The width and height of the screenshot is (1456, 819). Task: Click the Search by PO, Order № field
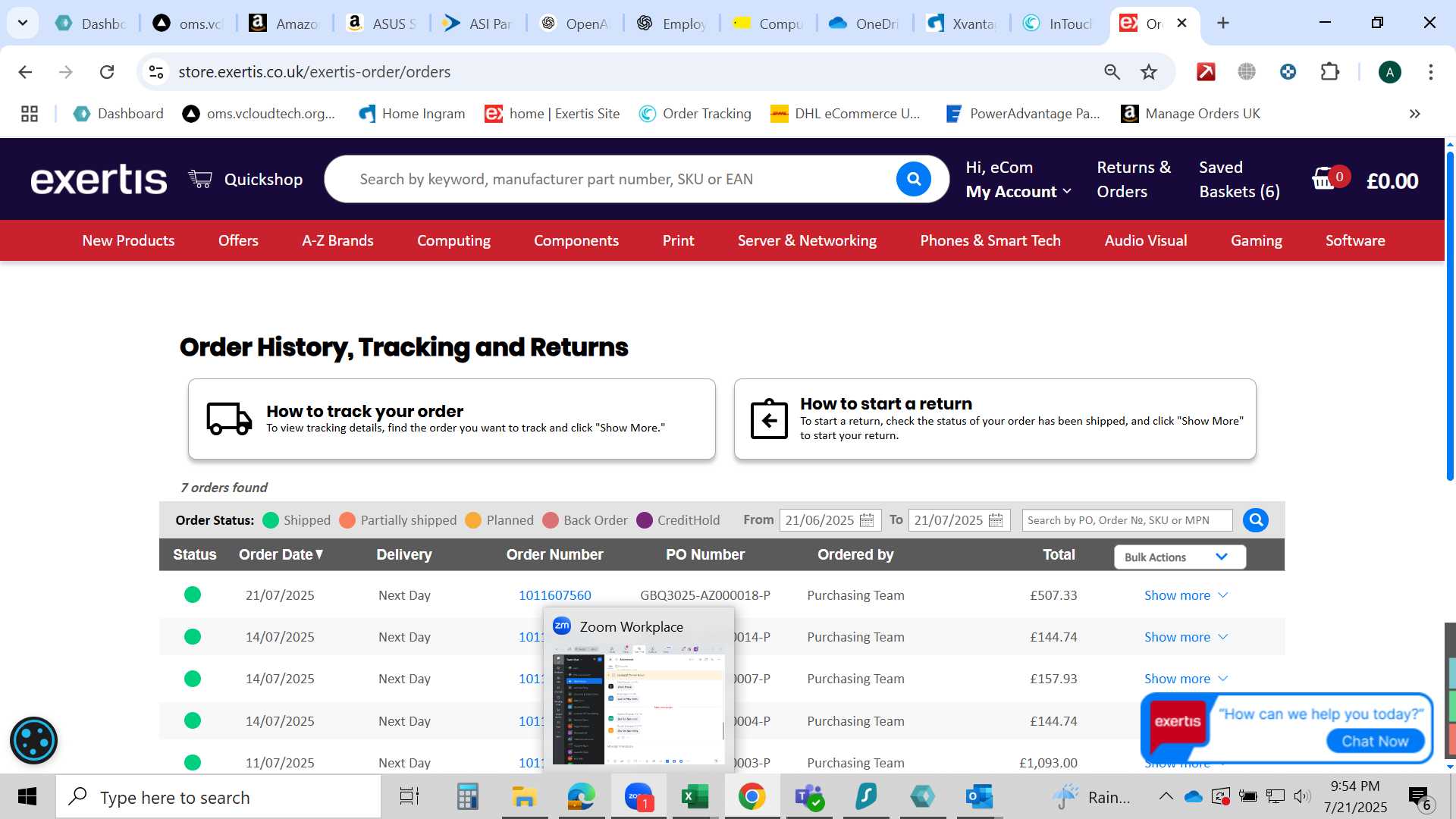[x=1127, y=520]
